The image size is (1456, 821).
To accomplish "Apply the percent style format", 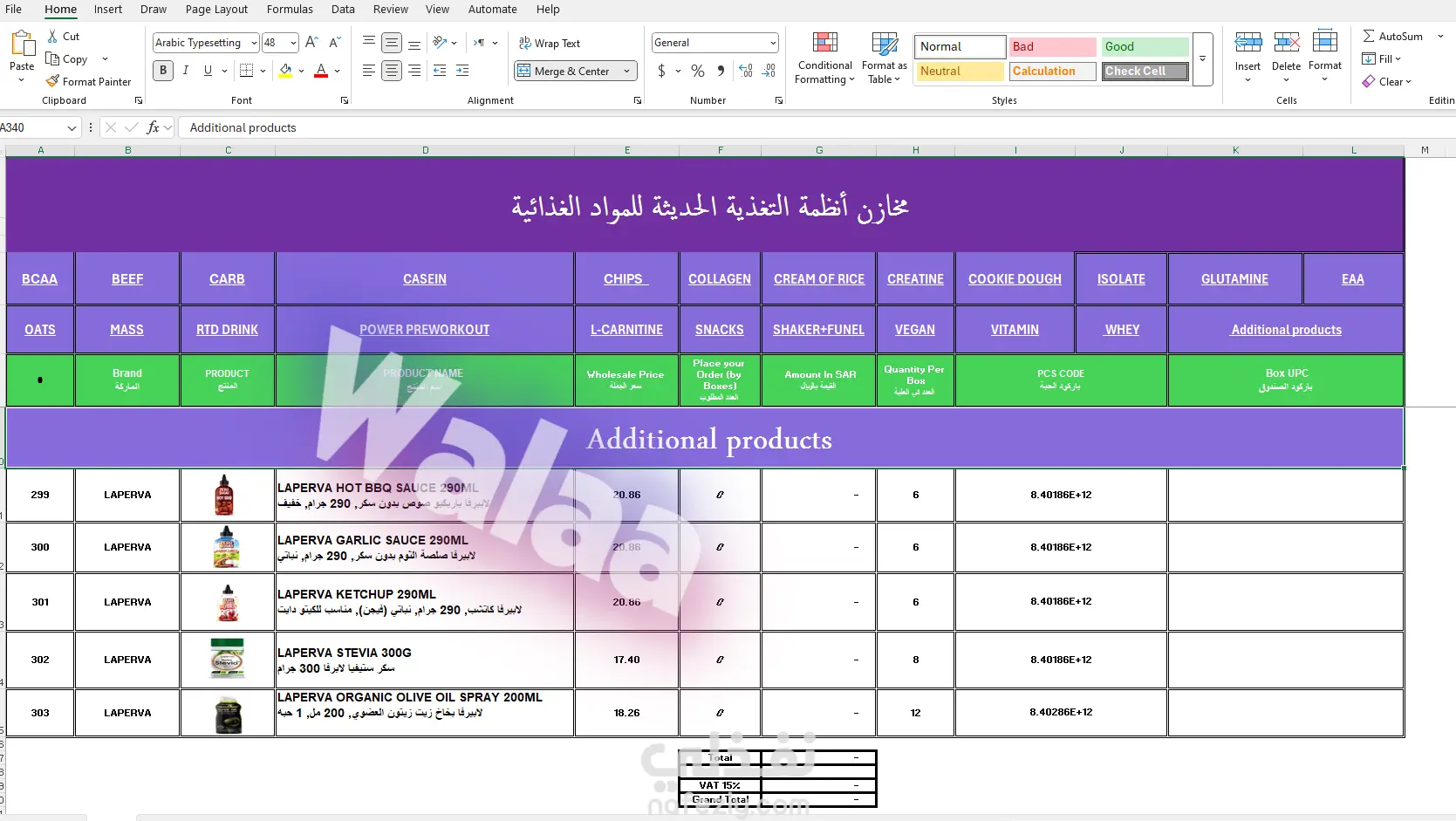I will [x=698, y=71].
